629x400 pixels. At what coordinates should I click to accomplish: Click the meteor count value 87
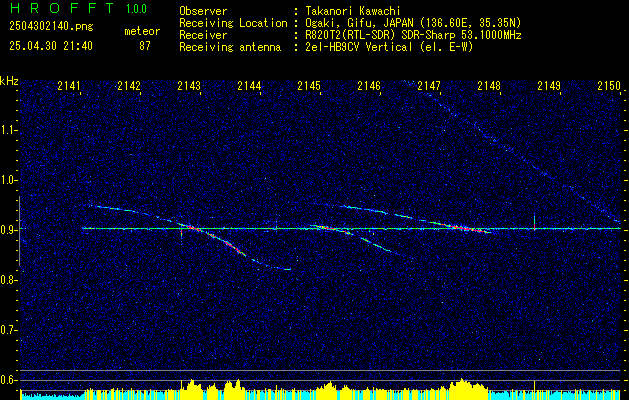click(145, 46)
